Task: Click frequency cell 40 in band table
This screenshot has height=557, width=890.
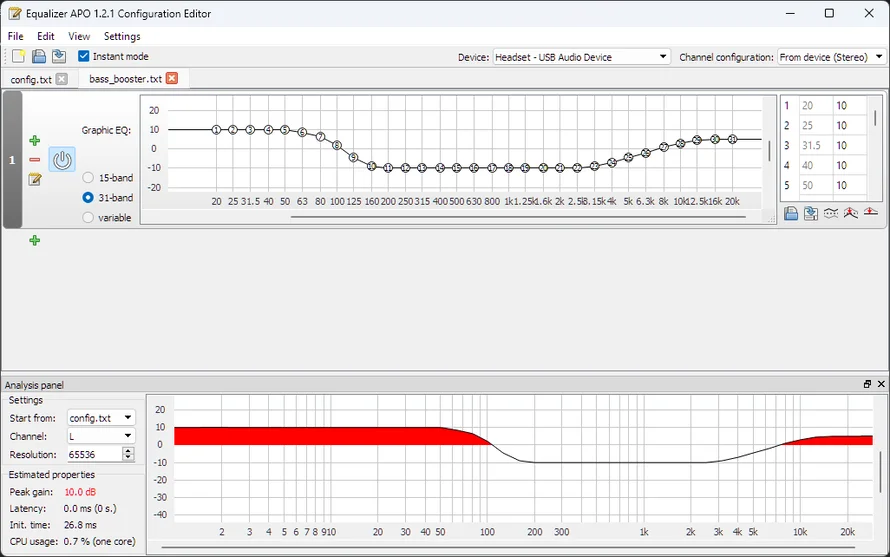Action: click(x=816, y=165)
